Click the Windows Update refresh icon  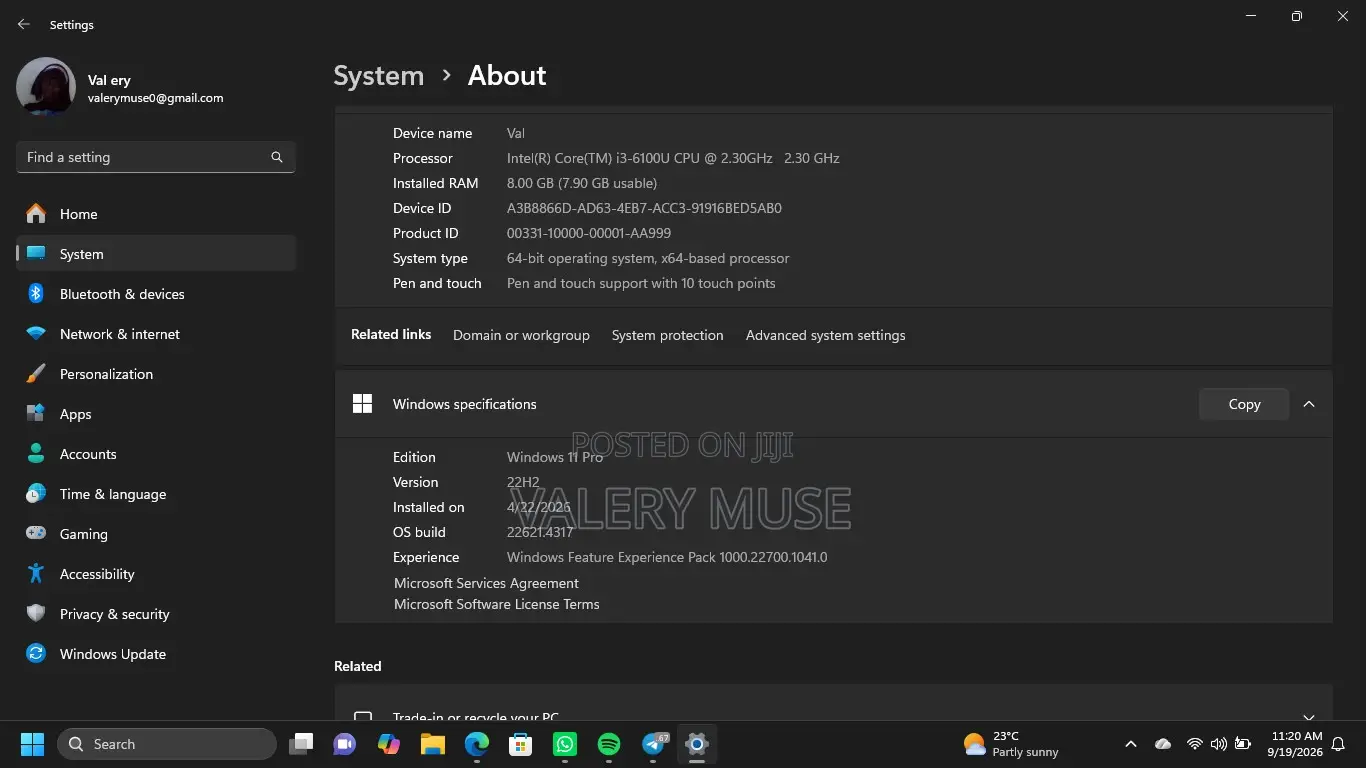[x=36, y=654]
